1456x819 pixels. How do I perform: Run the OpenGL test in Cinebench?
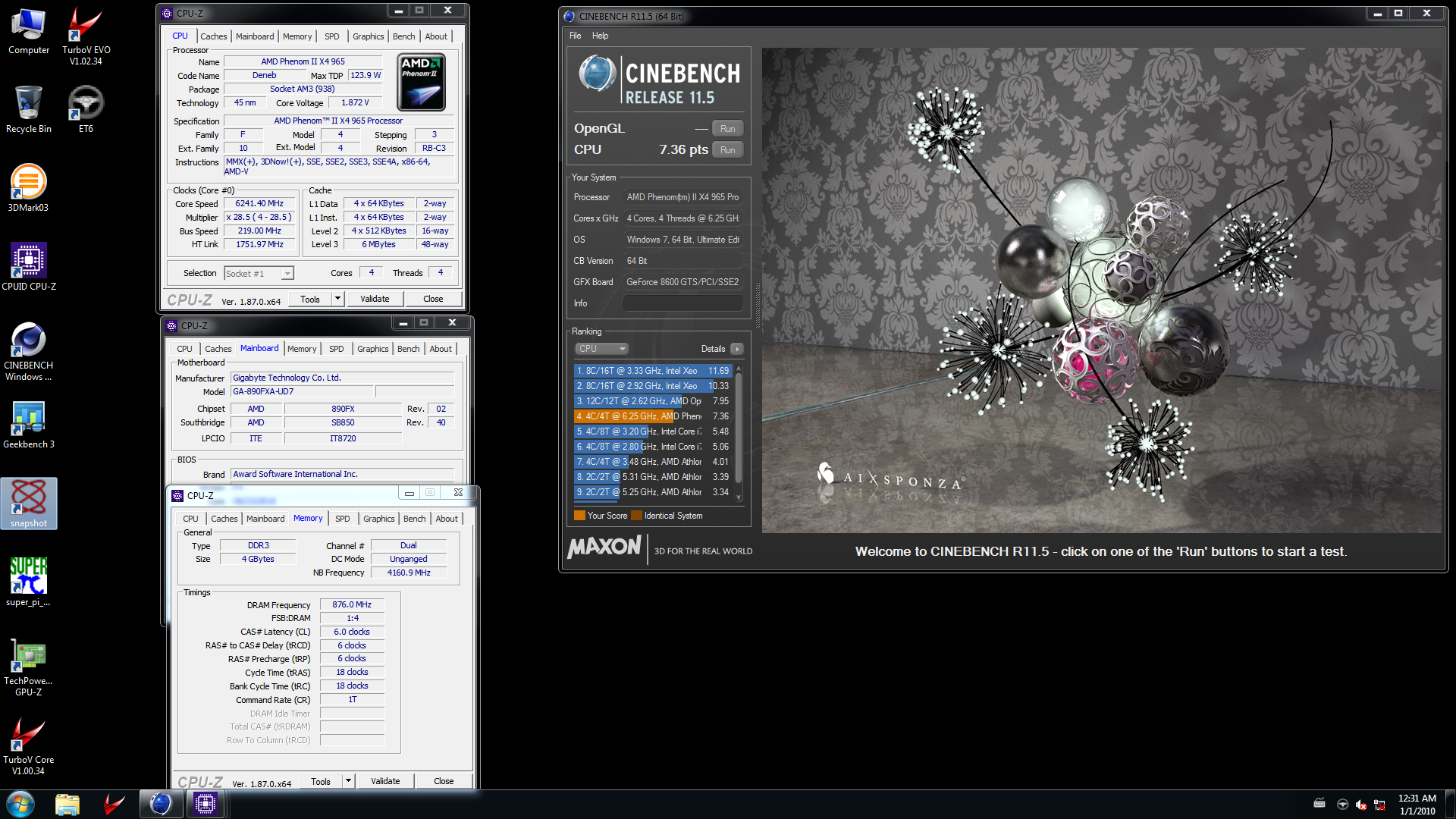[x=727, y=129]
